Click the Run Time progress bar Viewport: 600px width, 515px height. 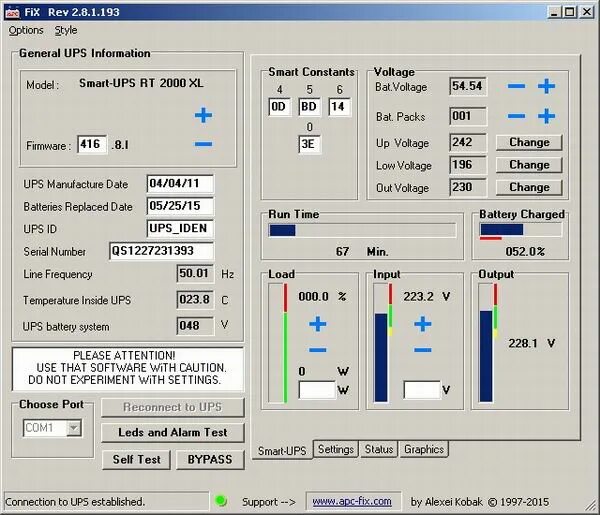(362, 230)
